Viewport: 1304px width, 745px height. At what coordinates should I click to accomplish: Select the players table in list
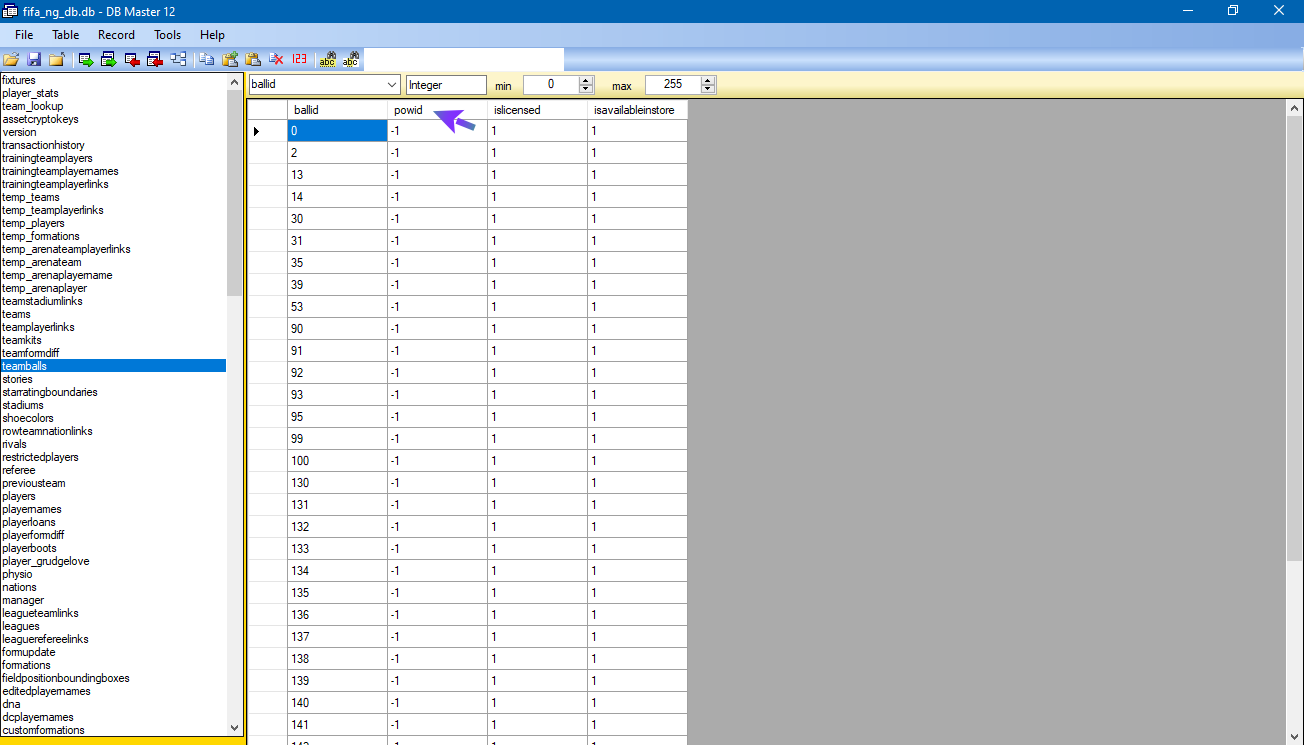[x=113, y=496]
